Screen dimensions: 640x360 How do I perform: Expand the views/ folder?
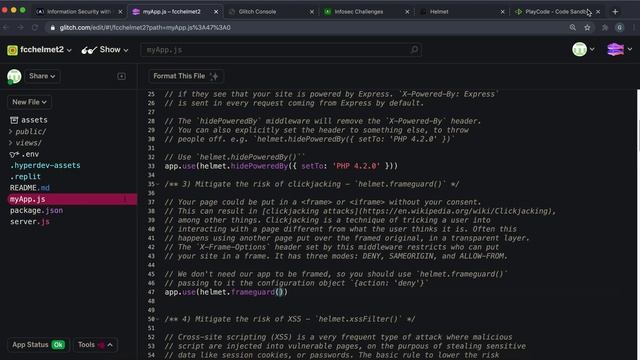(x=25, y=143)
